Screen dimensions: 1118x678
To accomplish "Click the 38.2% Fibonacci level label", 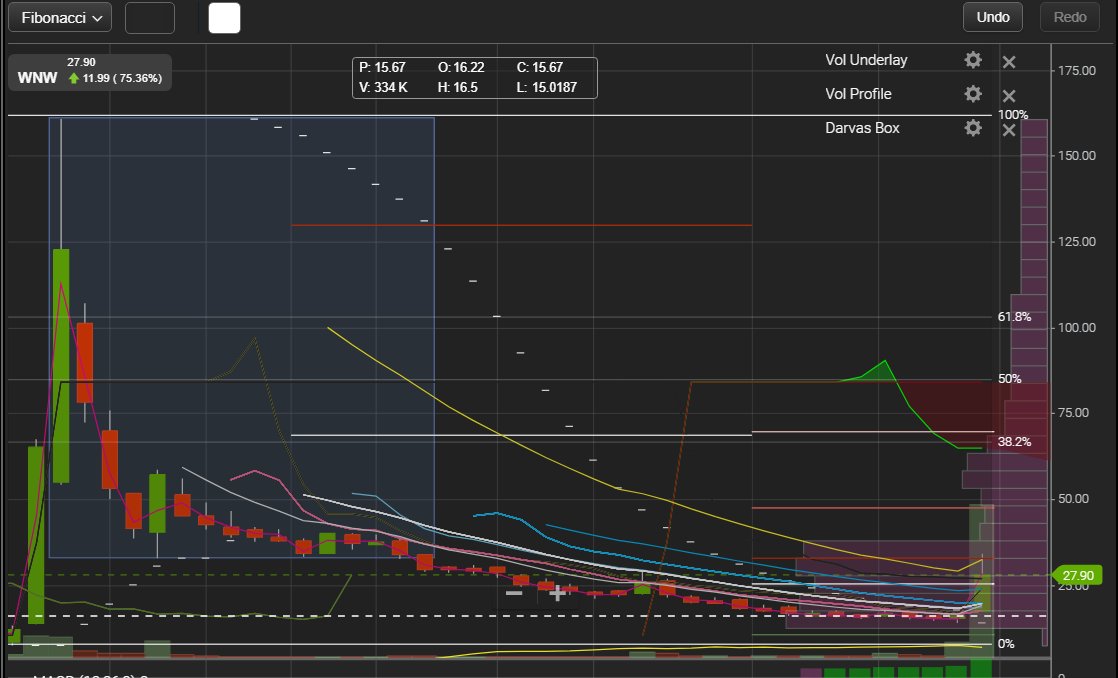I will coord(1013,440).
